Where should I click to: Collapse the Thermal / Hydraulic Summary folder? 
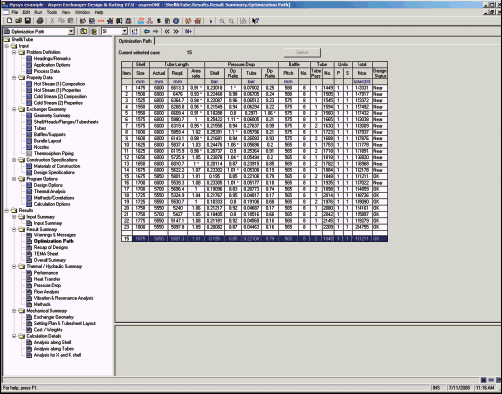[x=14, y=266]
